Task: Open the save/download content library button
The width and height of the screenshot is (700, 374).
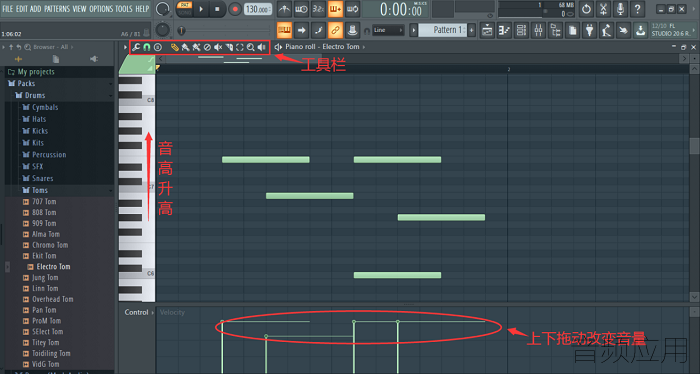Action: pyautogui.click(x=640, y=30)
